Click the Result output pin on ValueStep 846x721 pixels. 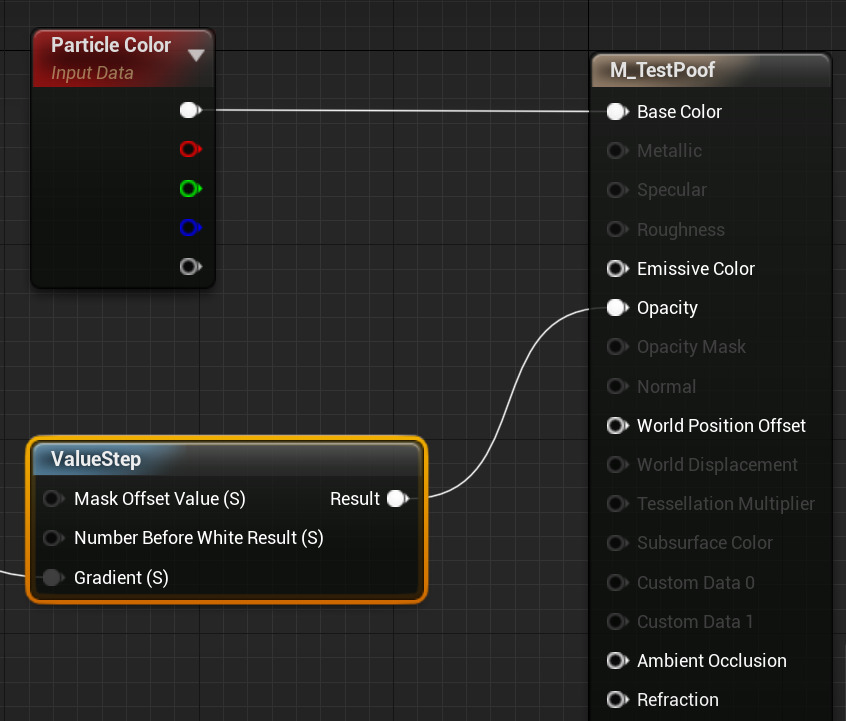click(x=397, y=499)
